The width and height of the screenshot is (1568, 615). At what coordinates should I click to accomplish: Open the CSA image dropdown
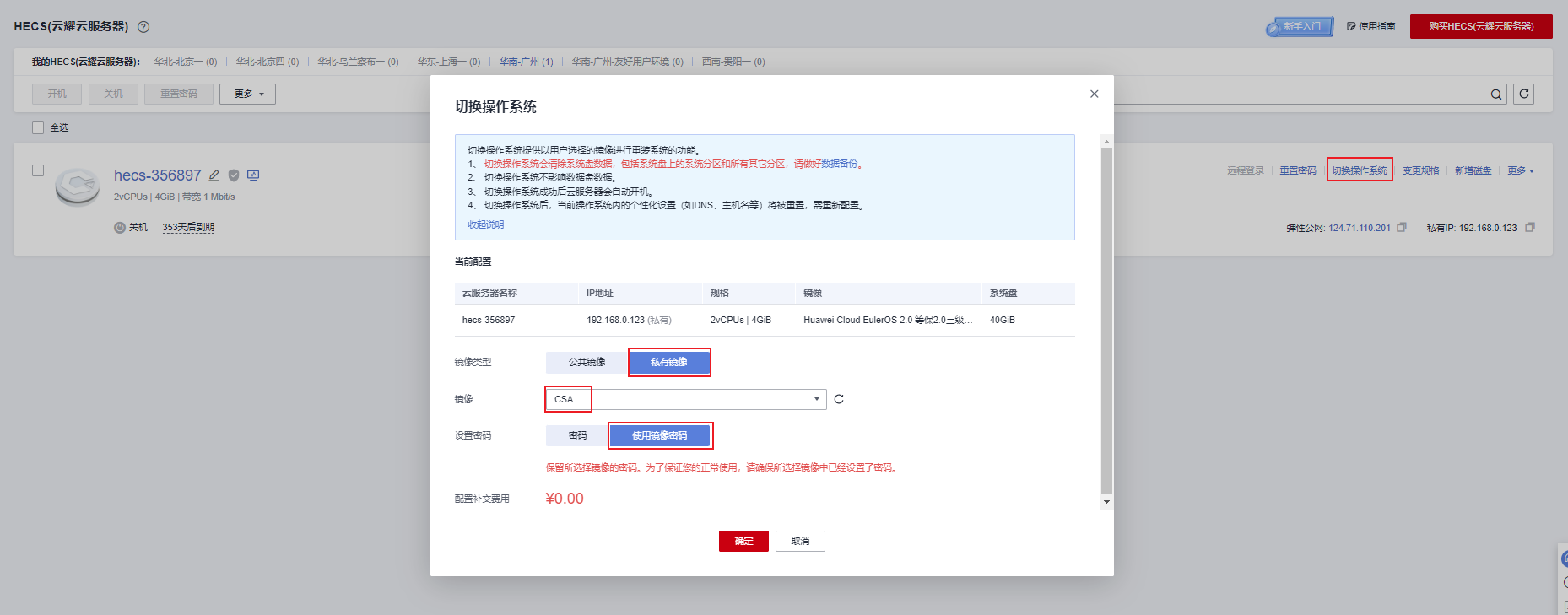click(x=686, y=399)
